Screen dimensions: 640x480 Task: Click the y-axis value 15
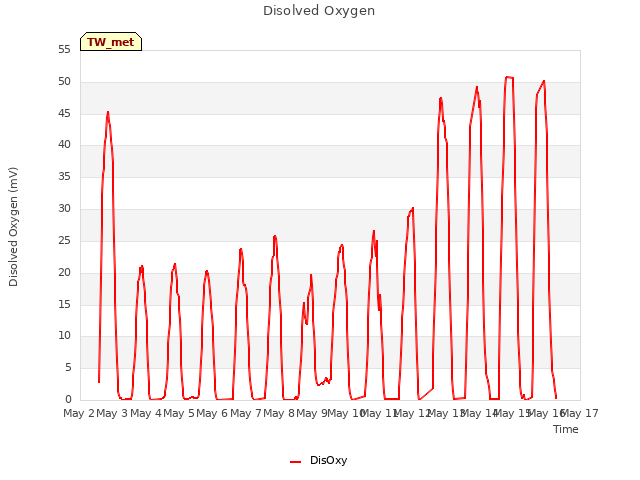click(x=64, y=304)
